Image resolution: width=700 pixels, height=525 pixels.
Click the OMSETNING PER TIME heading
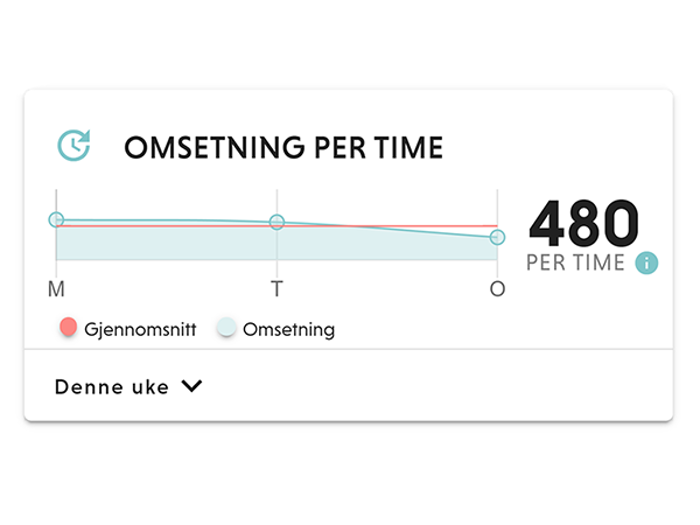coord(283,148)
